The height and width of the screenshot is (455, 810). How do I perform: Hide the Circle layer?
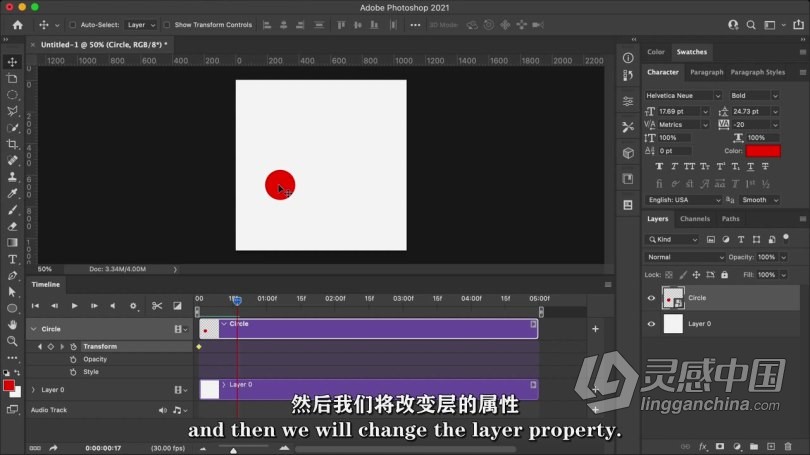pos(651,298)
